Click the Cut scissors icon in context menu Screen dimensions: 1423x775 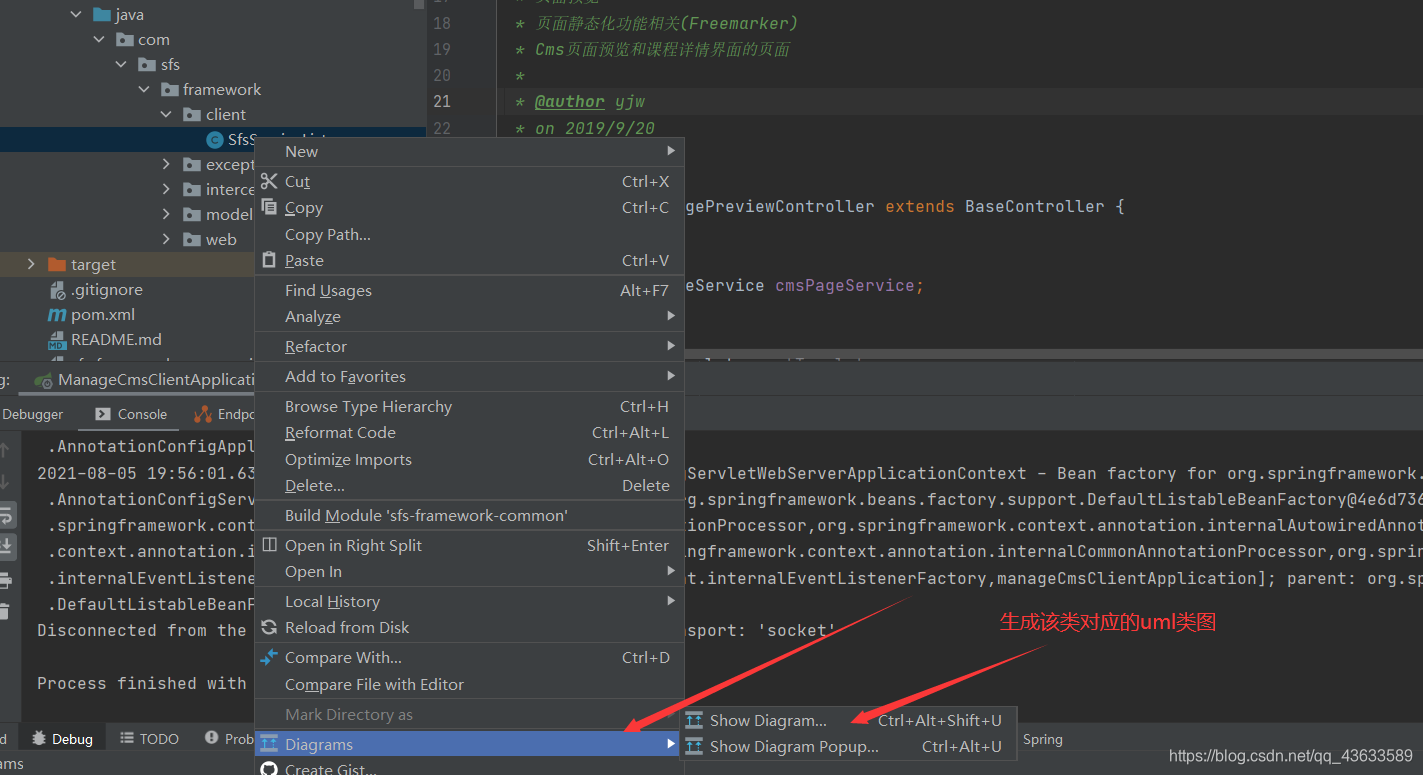[x=269, y=181]
